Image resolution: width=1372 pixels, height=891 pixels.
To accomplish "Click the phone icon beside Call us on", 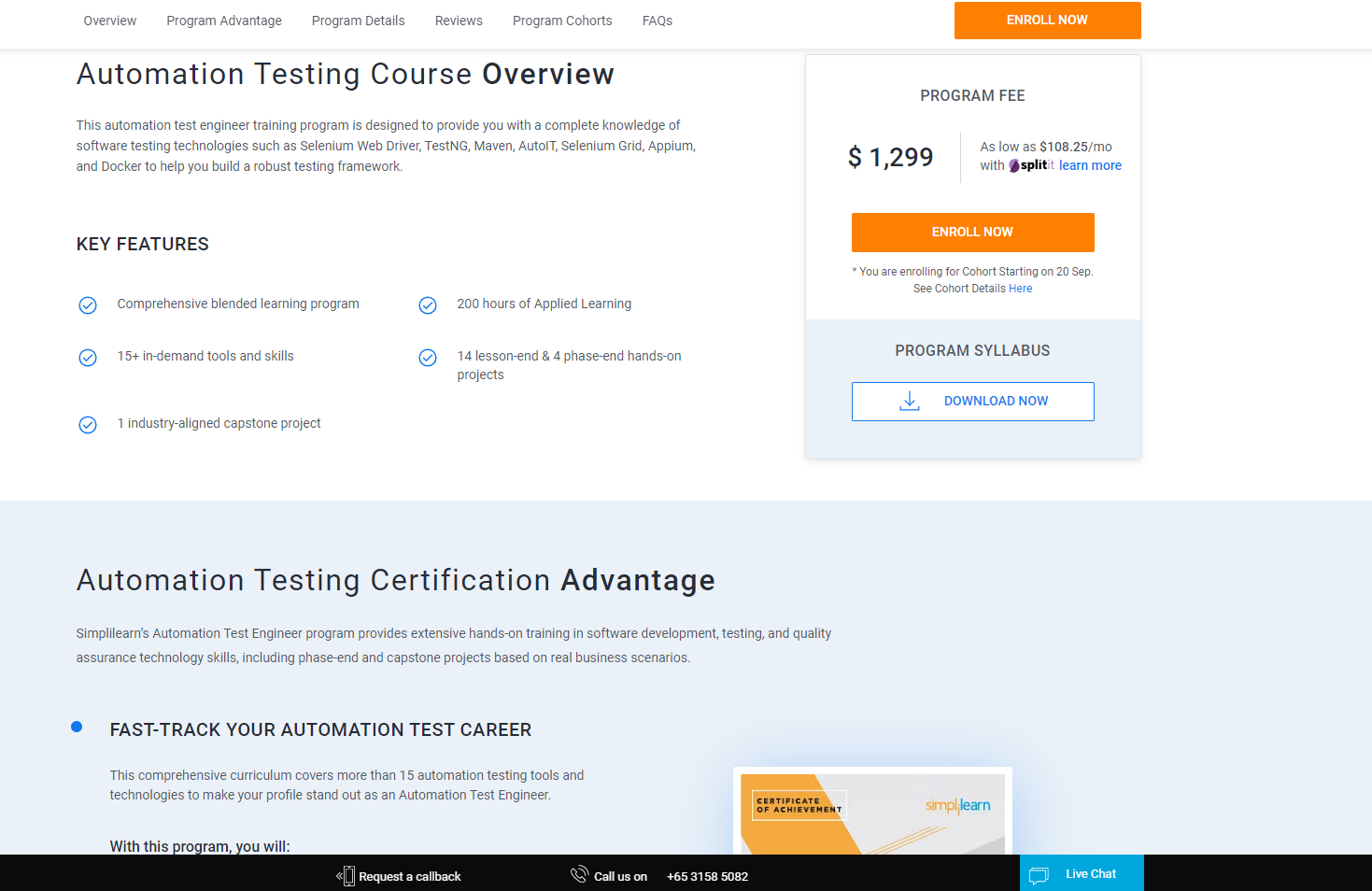I will tap(579, 874).
